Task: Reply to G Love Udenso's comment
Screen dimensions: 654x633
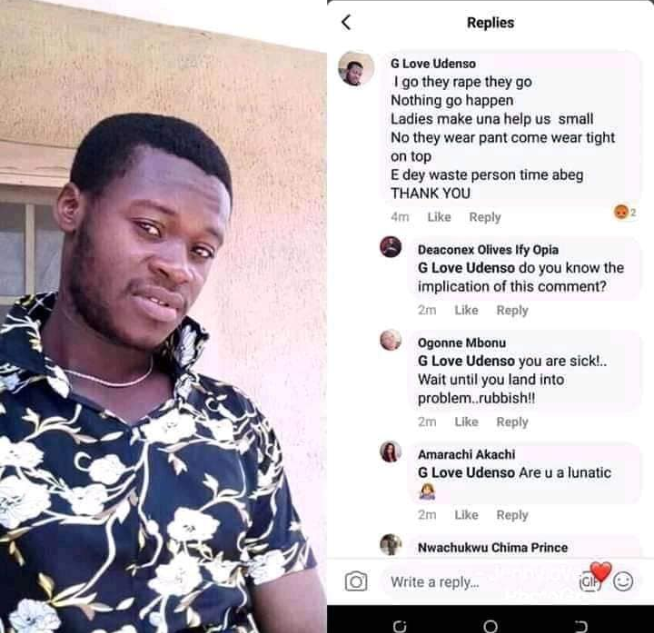Action: (x=485, y=217)
